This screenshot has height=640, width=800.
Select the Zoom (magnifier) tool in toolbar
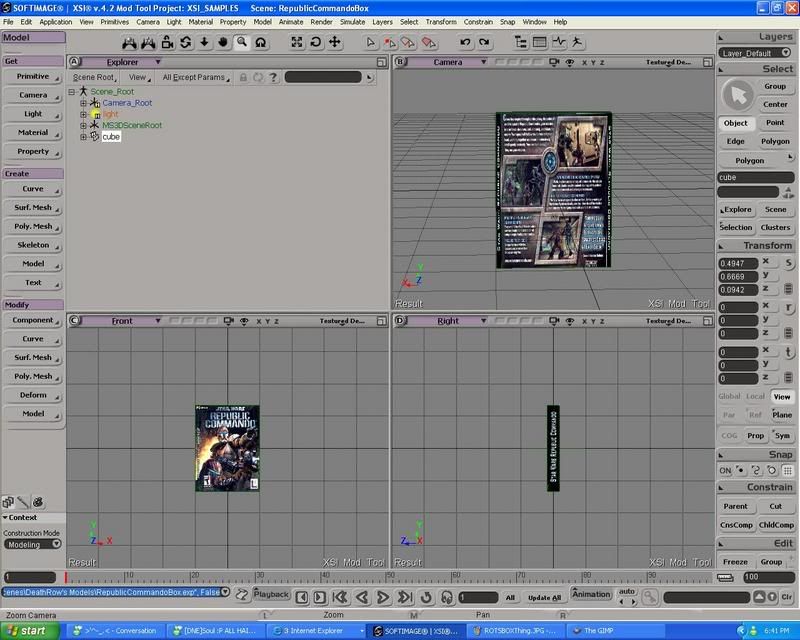242,42
